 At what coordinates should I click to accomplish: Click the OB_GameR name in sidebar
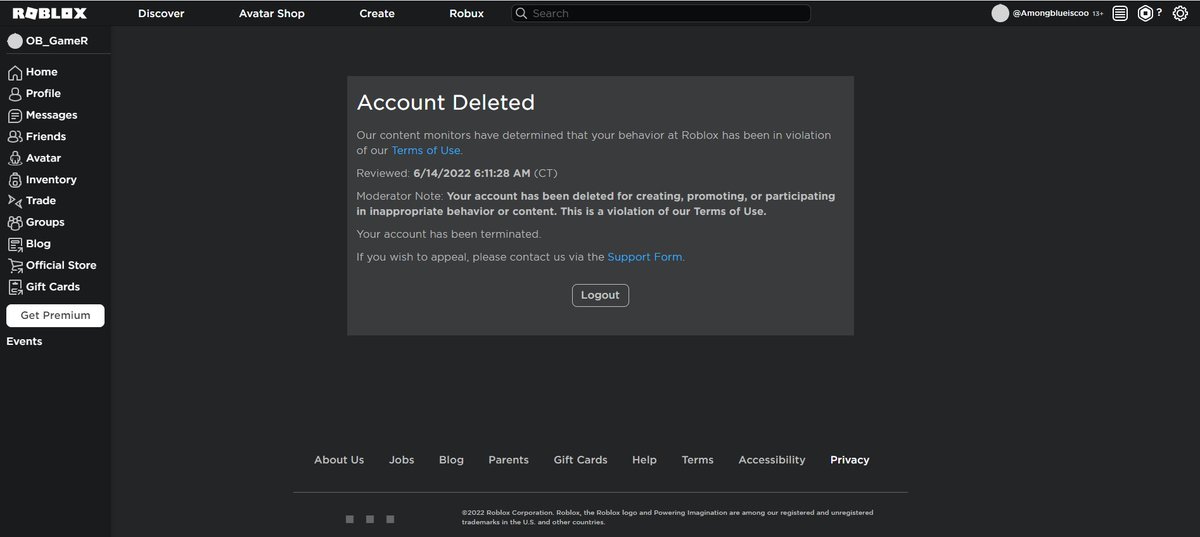coord(57,41)
